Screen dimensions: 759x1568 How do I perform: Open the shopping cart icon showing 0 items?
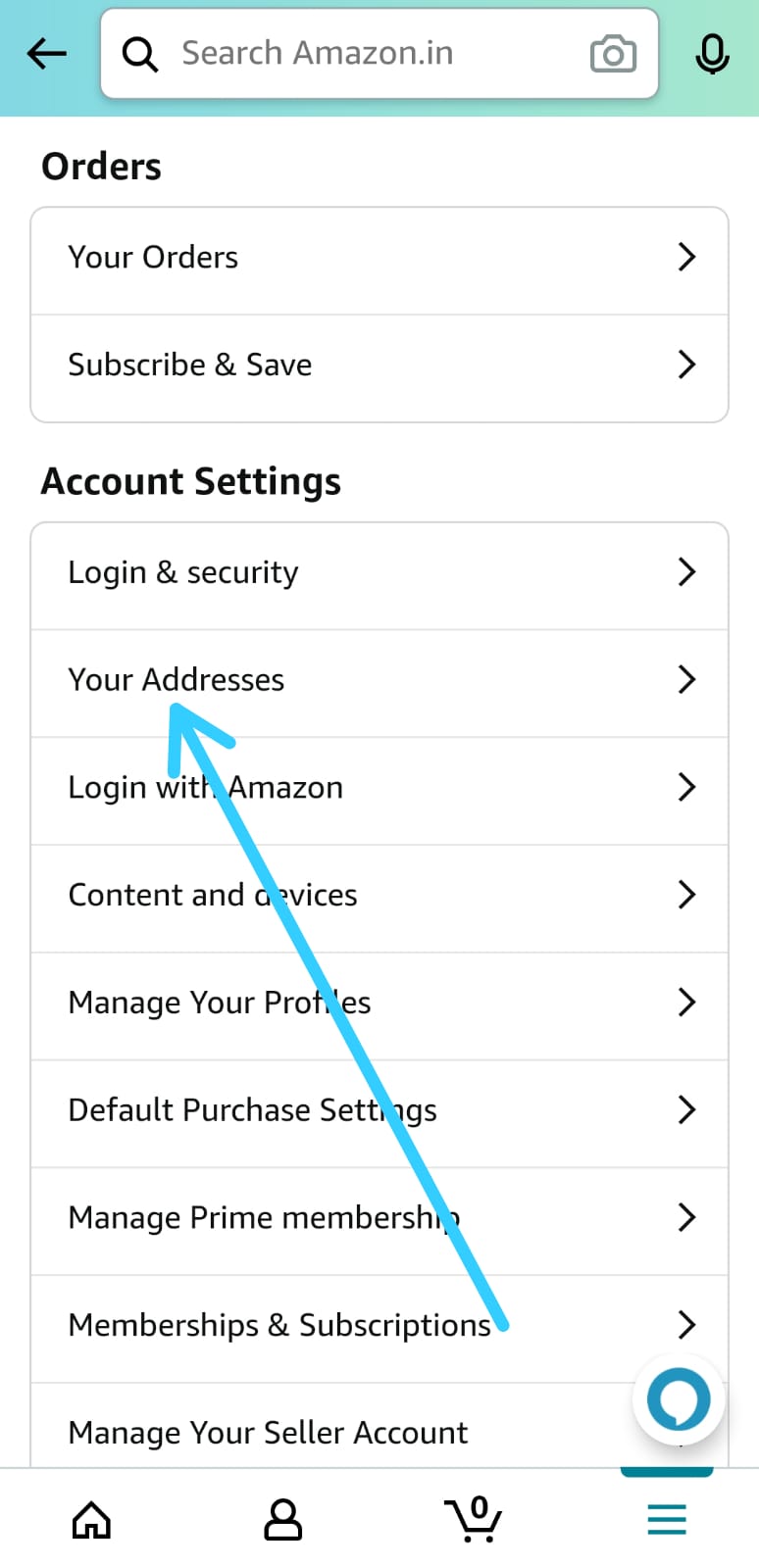[x=474, y=1518]
